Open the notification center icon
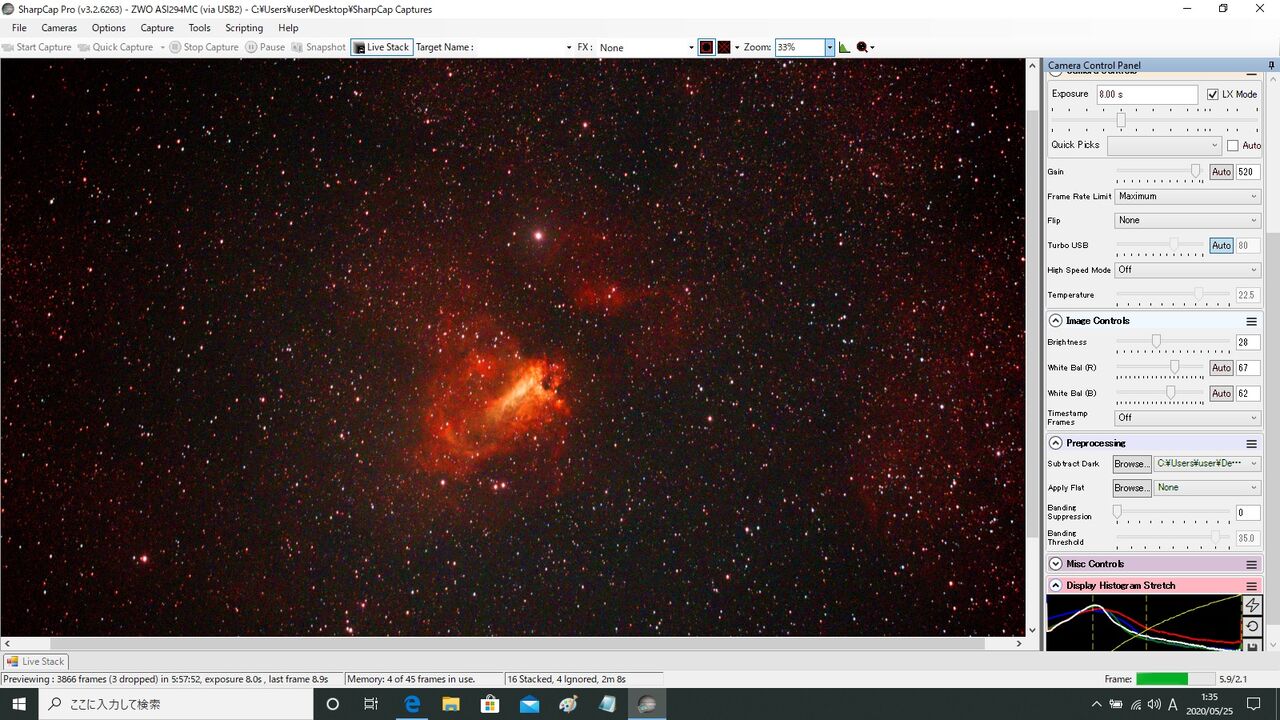The width and height of the screenshot is (1280, 720). pos(1253,704)
